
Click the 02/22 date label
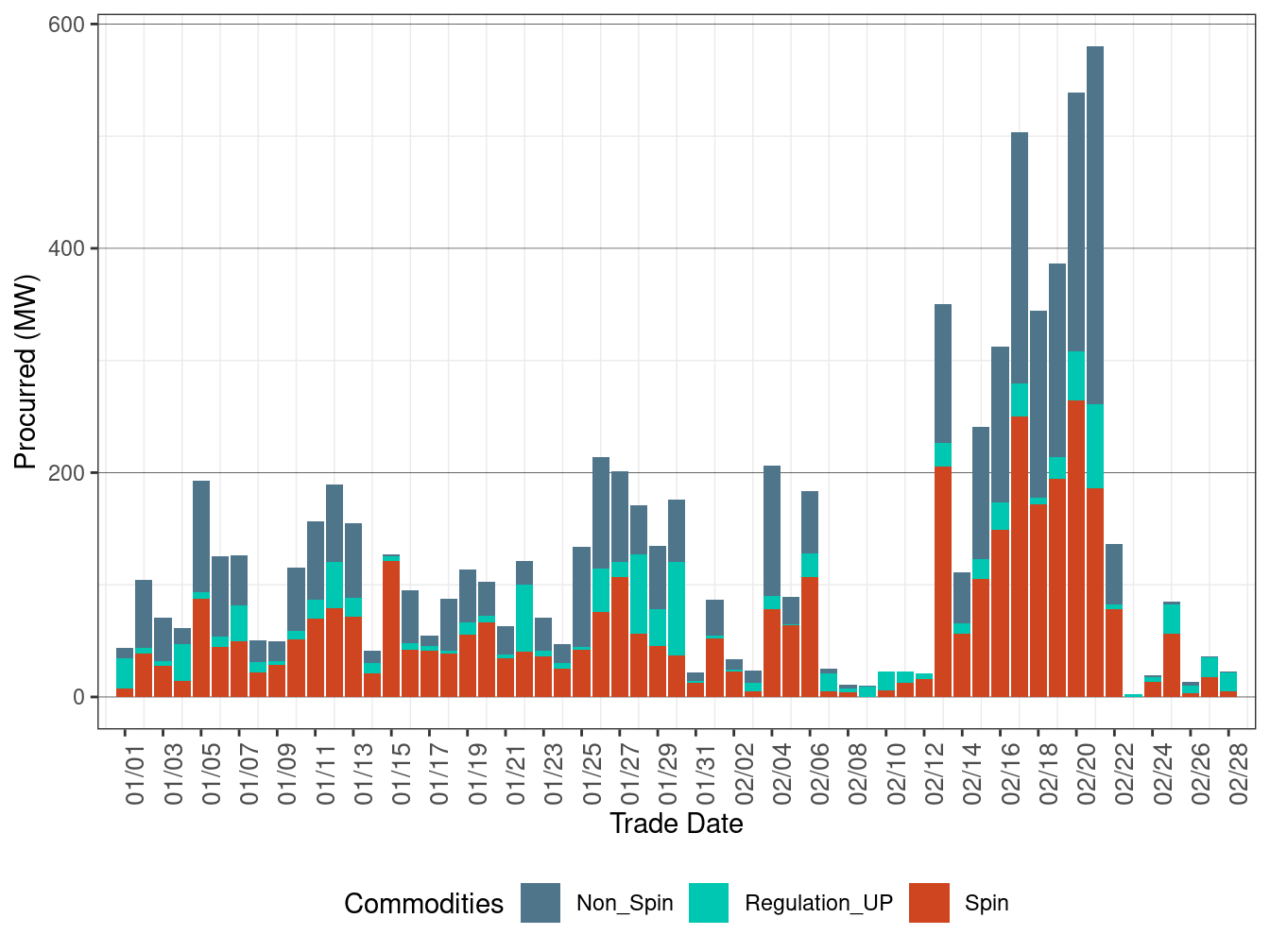tap(1124, 774)
